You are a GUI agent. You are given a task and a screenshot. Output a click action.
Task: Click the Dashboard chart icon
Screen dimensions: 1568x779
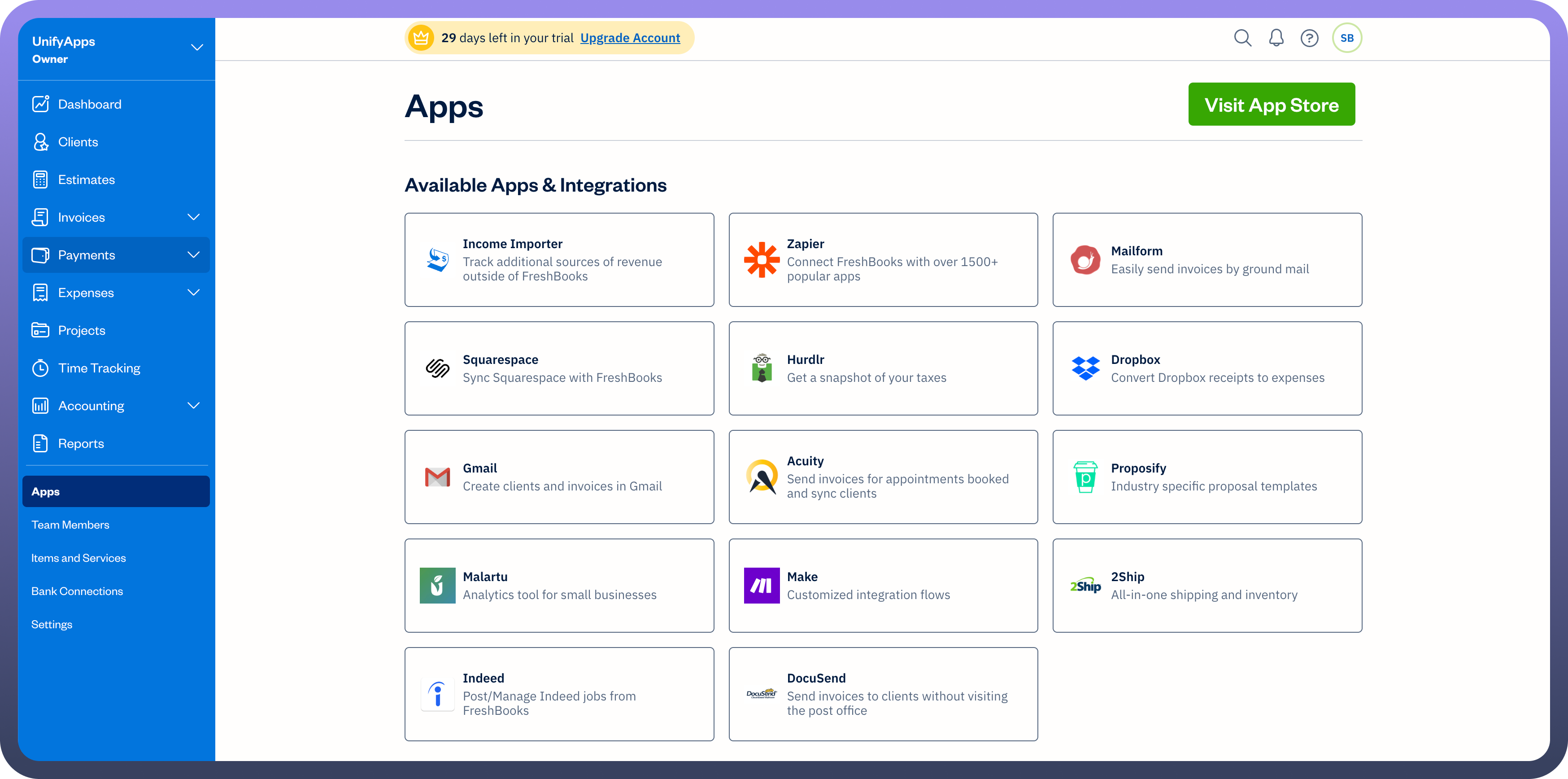40,104
